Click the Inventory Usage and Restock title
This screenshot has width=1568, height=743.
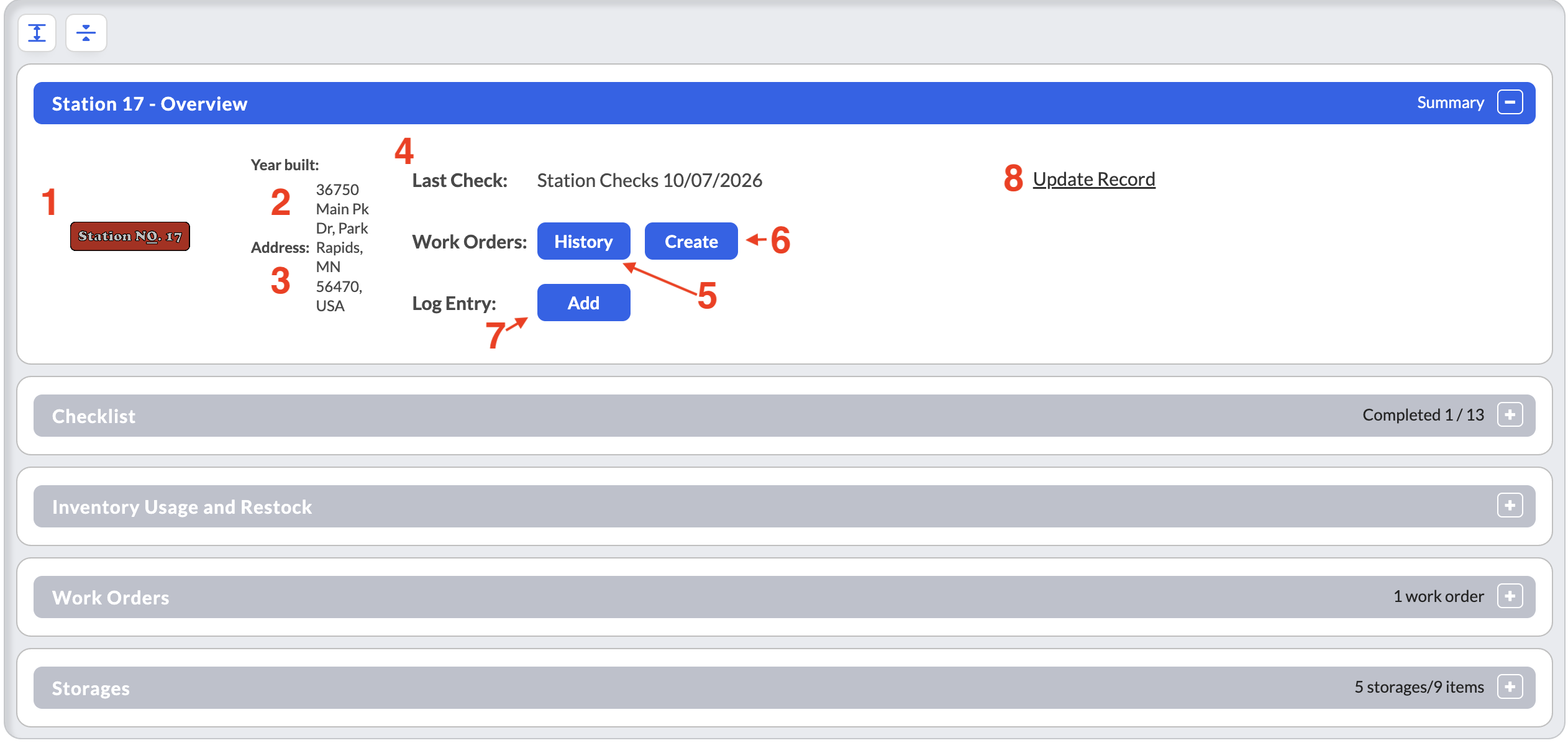pos(182,506)
